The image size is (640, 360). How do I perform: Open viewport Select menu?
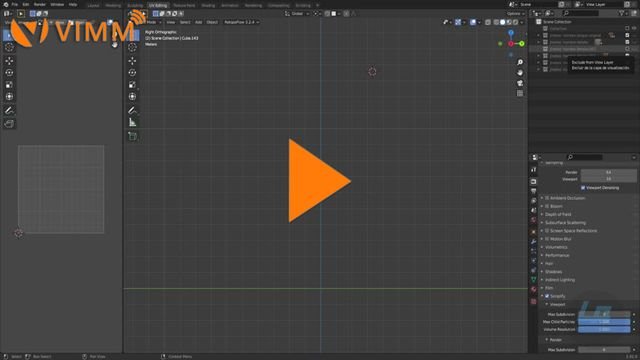point(185,22)
